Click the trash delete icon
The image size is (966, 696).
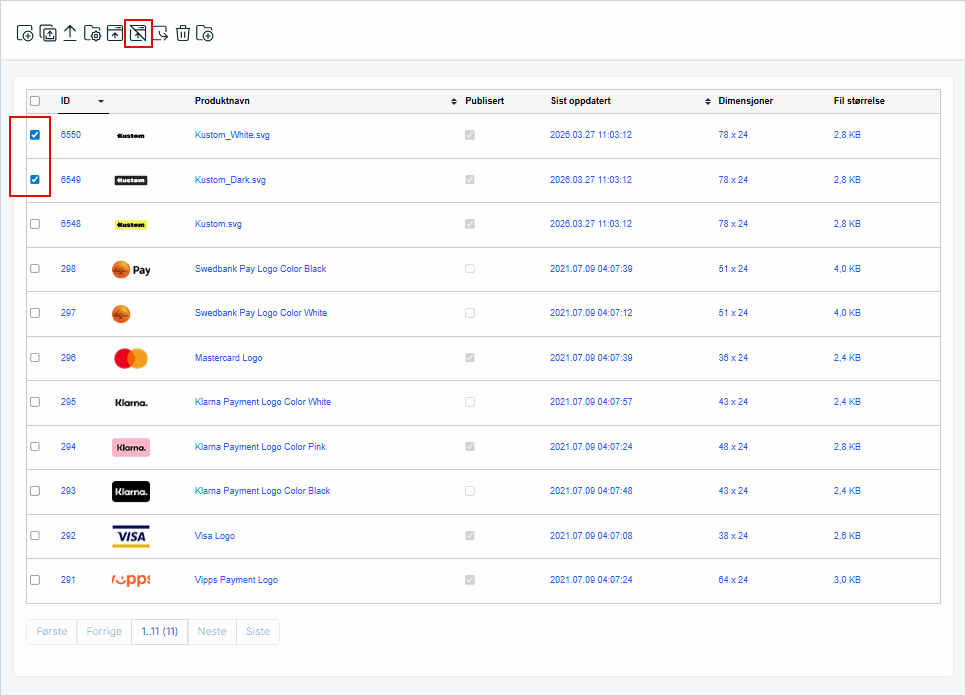click(183, 34)
